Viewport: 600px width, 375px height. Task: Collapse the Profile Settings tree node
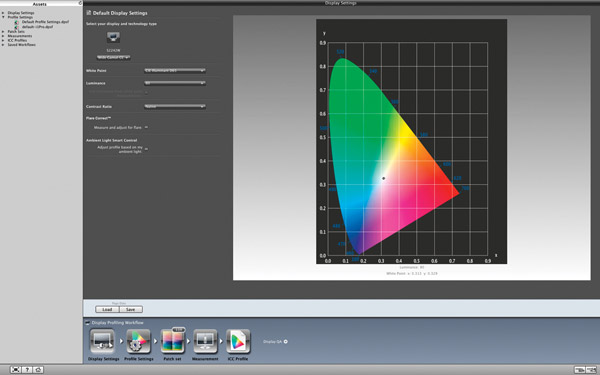pyautogui.click(x=3, y=17)
